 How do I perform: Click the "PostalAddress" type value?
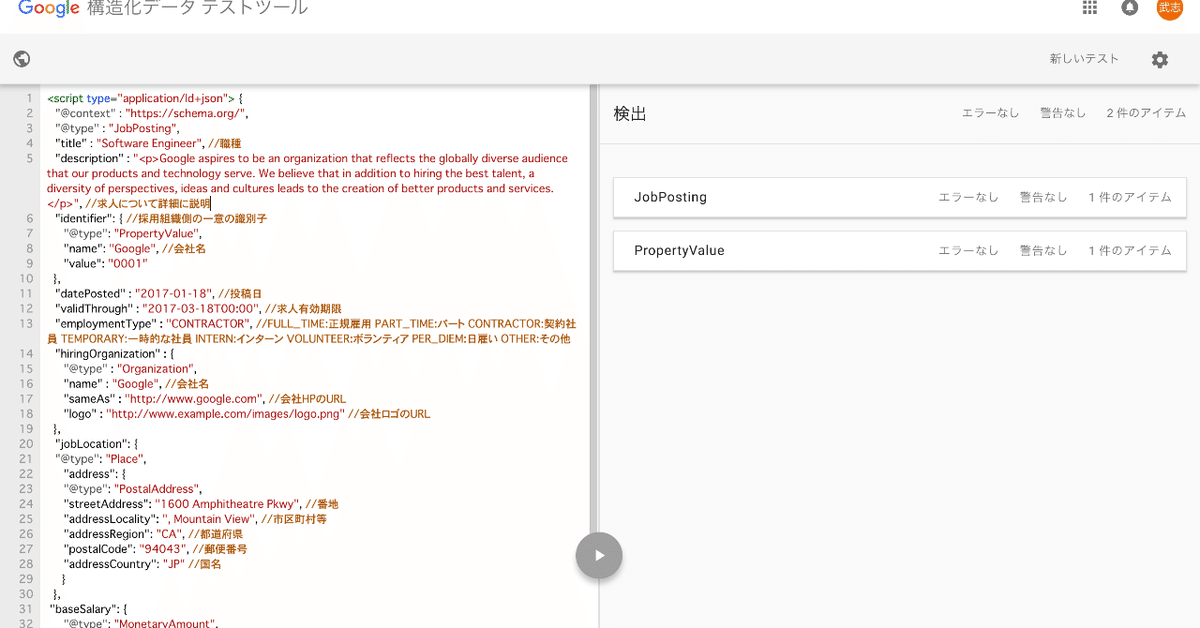[x=157, y=489]
